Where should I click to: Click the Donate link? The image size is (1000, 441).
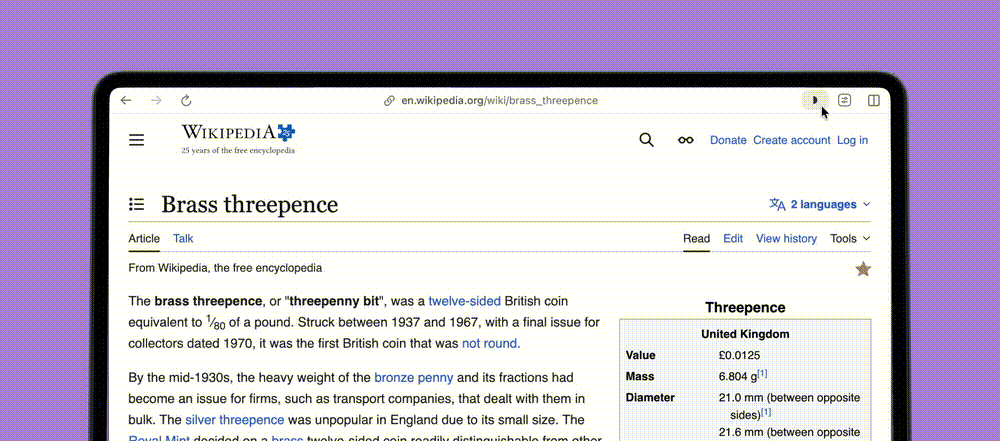728,140
